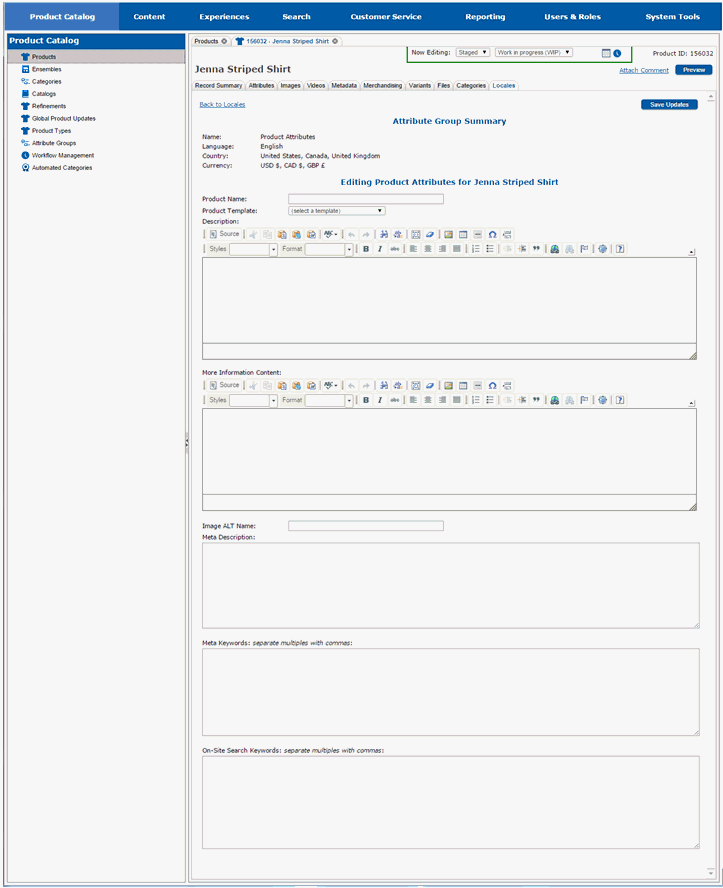The width and height of the screenshot is (723, 888).
Task: Apply block quote in Description editor
Action: coord(536,249)
